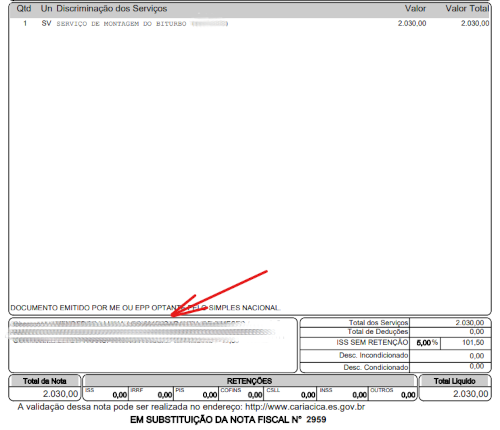
Task: Open the http://www.cariacica.es.gov.br validation link
Action: pyautogui.click(x=305, y=407)
